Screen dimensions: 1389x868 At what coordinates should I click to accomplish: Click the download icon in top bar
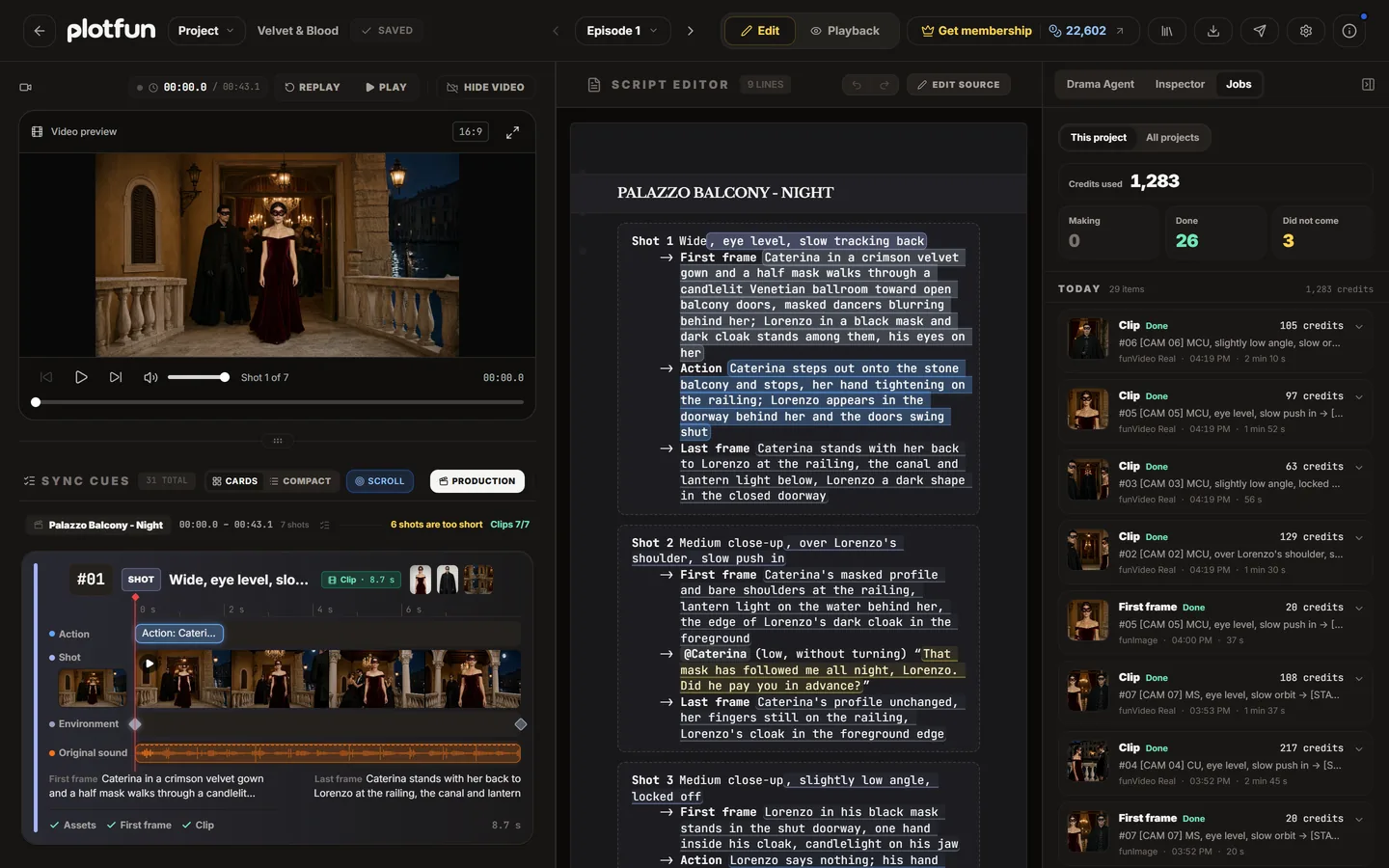(x=1212, y=31)
